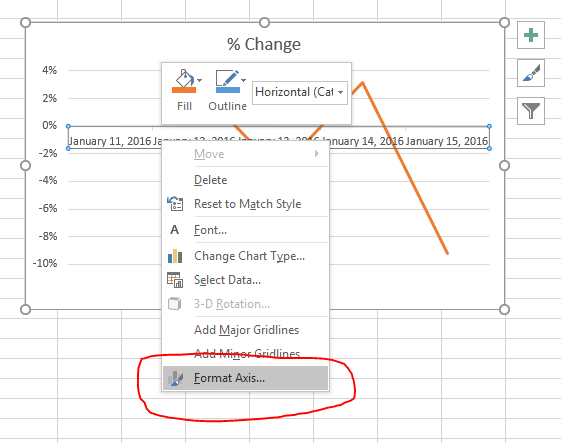The height and width of the screenshot is (443, 561).
Task: Click the January 15, 2016 axis label
Action: pyautogui.click(x=447, y=141)
